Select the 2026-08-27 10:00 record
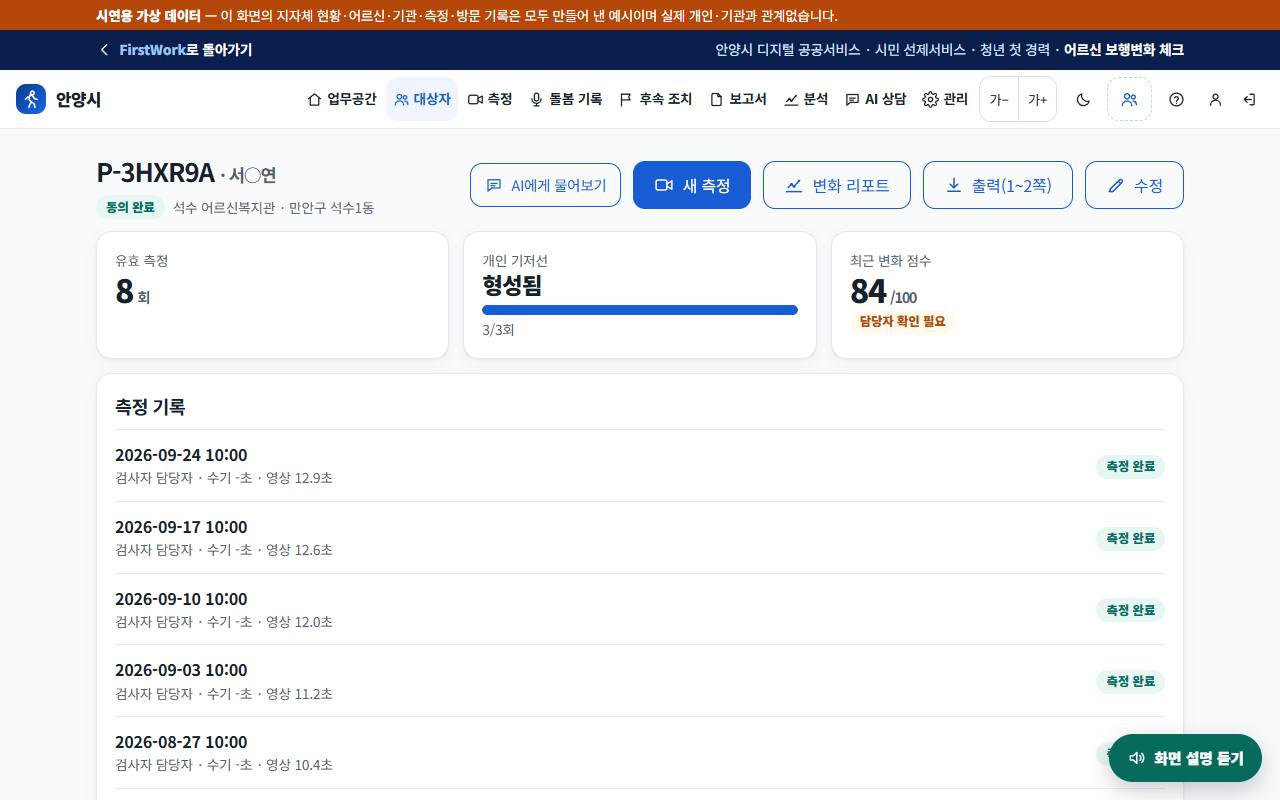Image resolution: width=1280 pixels, height=800 pixels. coord(640,753)
